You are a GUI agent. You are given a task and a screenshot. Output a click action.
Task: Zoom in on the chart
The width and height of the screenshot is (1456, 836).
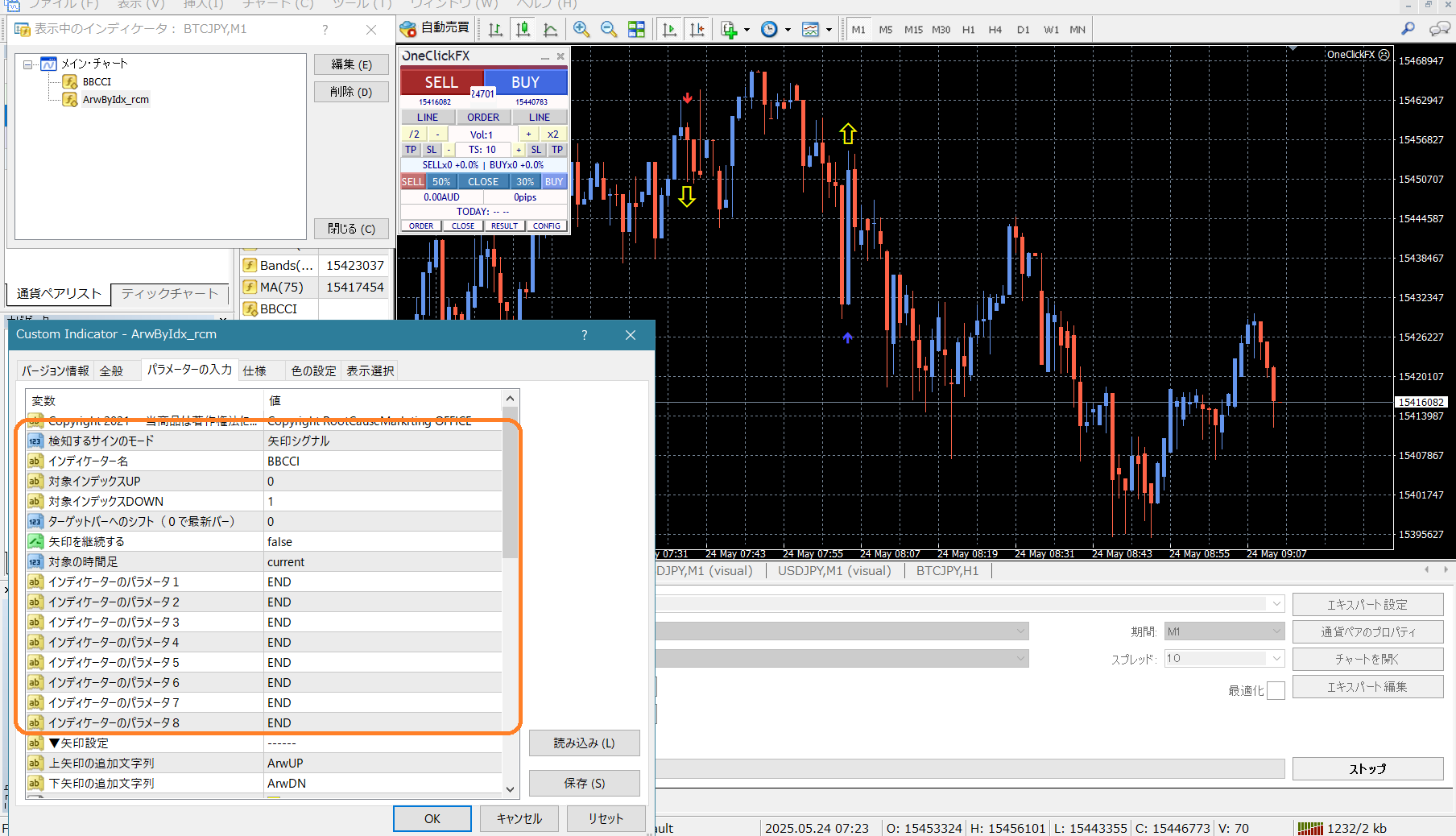(x=581, y=30)
